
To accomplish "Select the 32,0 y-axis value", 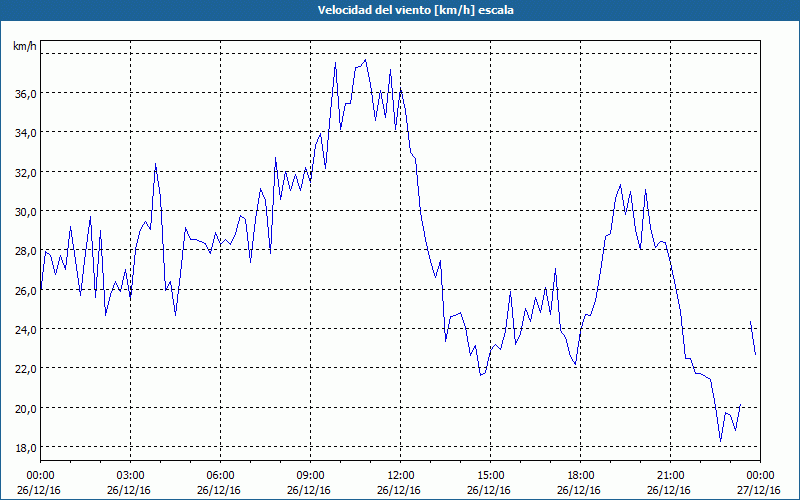I will (26, 173).
